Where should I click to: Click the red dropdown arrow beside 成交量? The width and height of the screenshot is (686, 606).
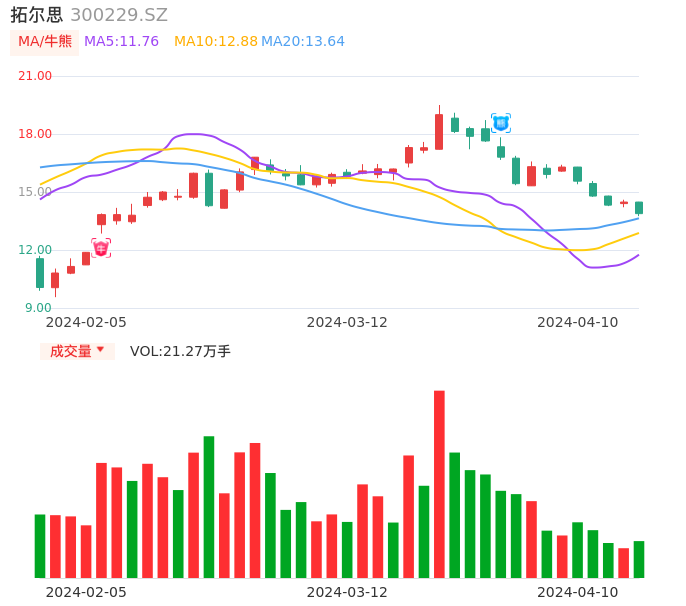(x=100, y=350)
